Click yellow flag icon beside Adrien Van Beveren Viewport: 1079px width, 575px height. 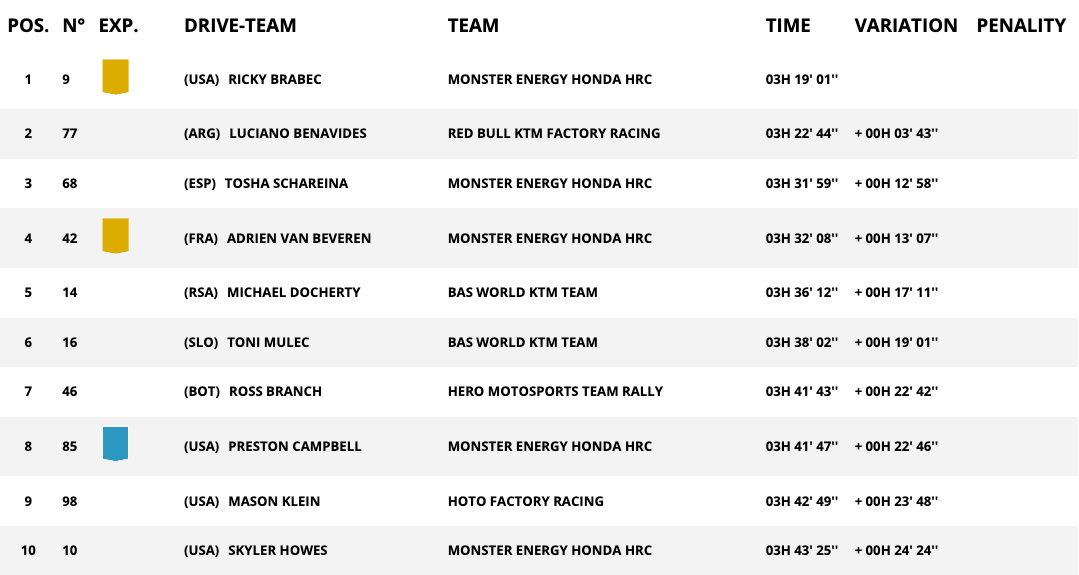(115, 236)
